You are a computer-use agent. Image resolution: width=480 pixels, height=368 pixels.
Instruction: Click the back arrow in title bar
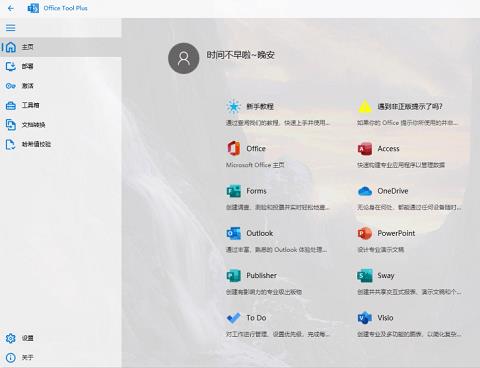tap(11, 8)
